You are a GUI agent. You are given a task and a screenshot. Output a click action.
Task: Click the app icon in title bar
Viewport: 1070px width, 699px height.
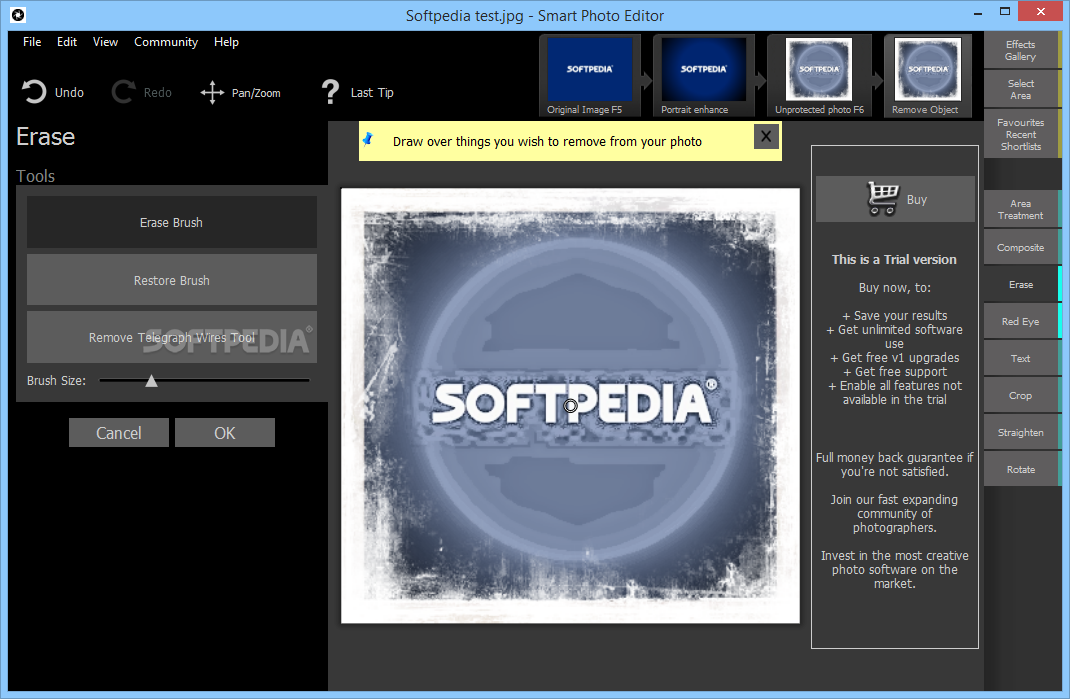coord(18,14)
